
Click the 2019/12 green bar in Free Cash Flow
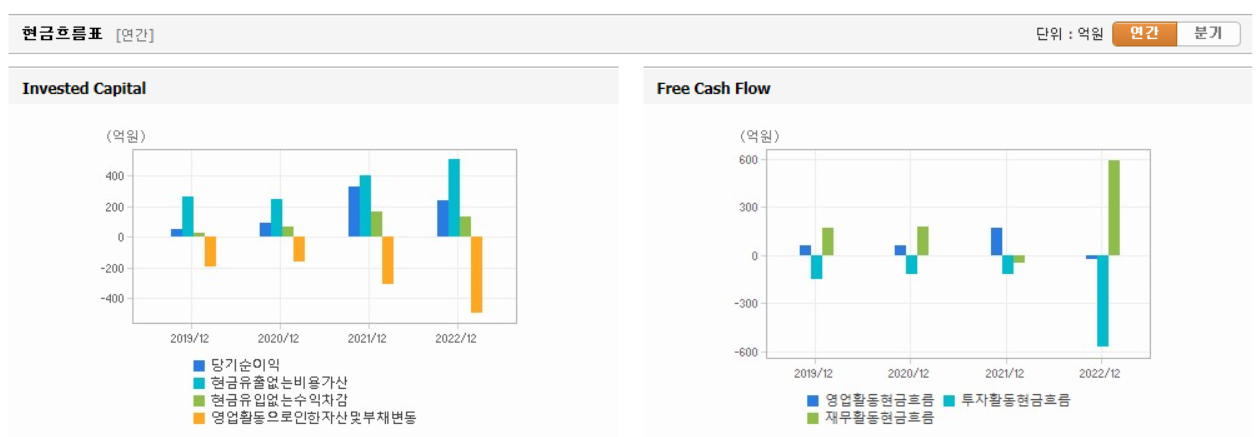tap(828, 242)
